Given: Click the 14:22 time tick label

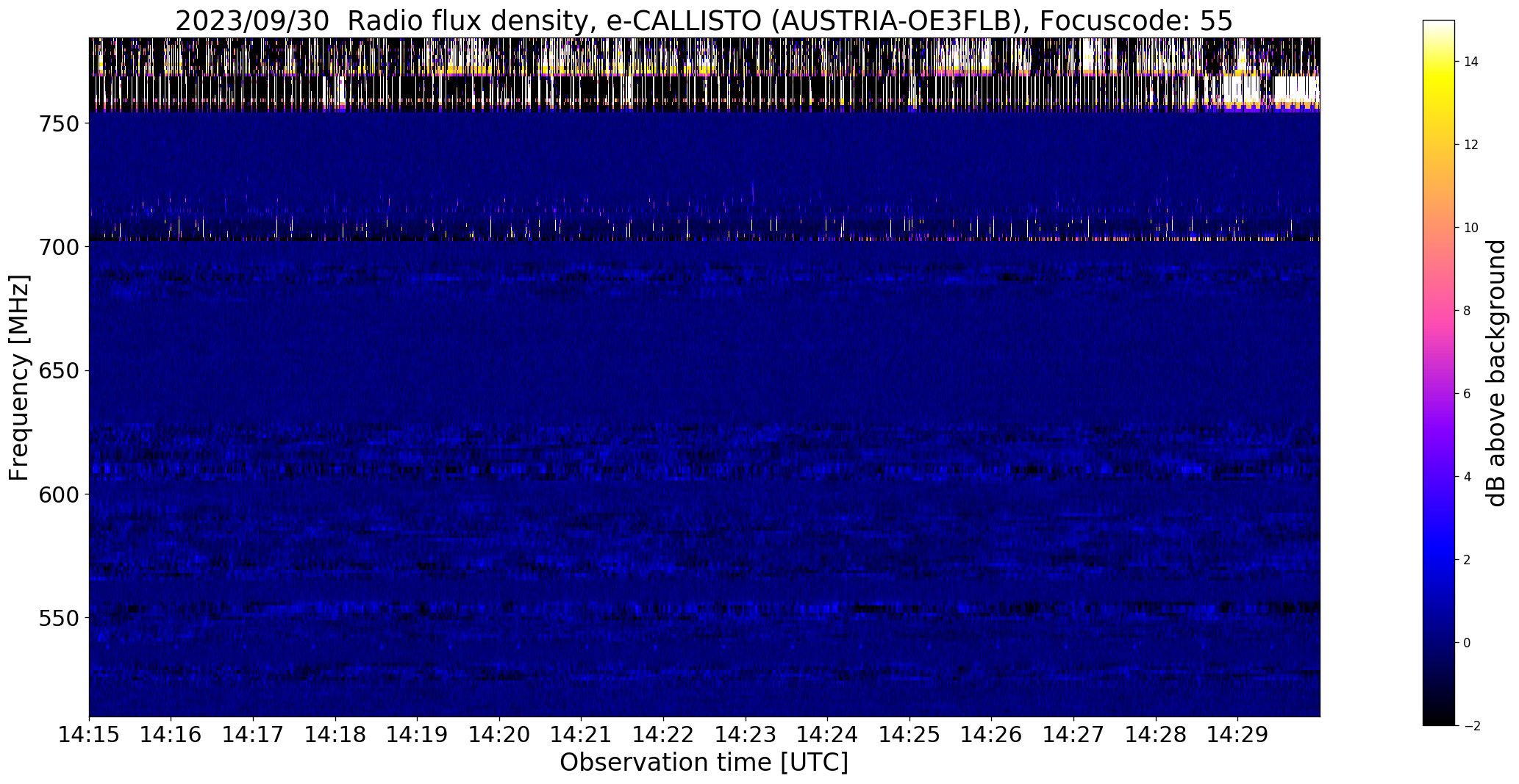Looking at the screenshot, I should point(664,735).
